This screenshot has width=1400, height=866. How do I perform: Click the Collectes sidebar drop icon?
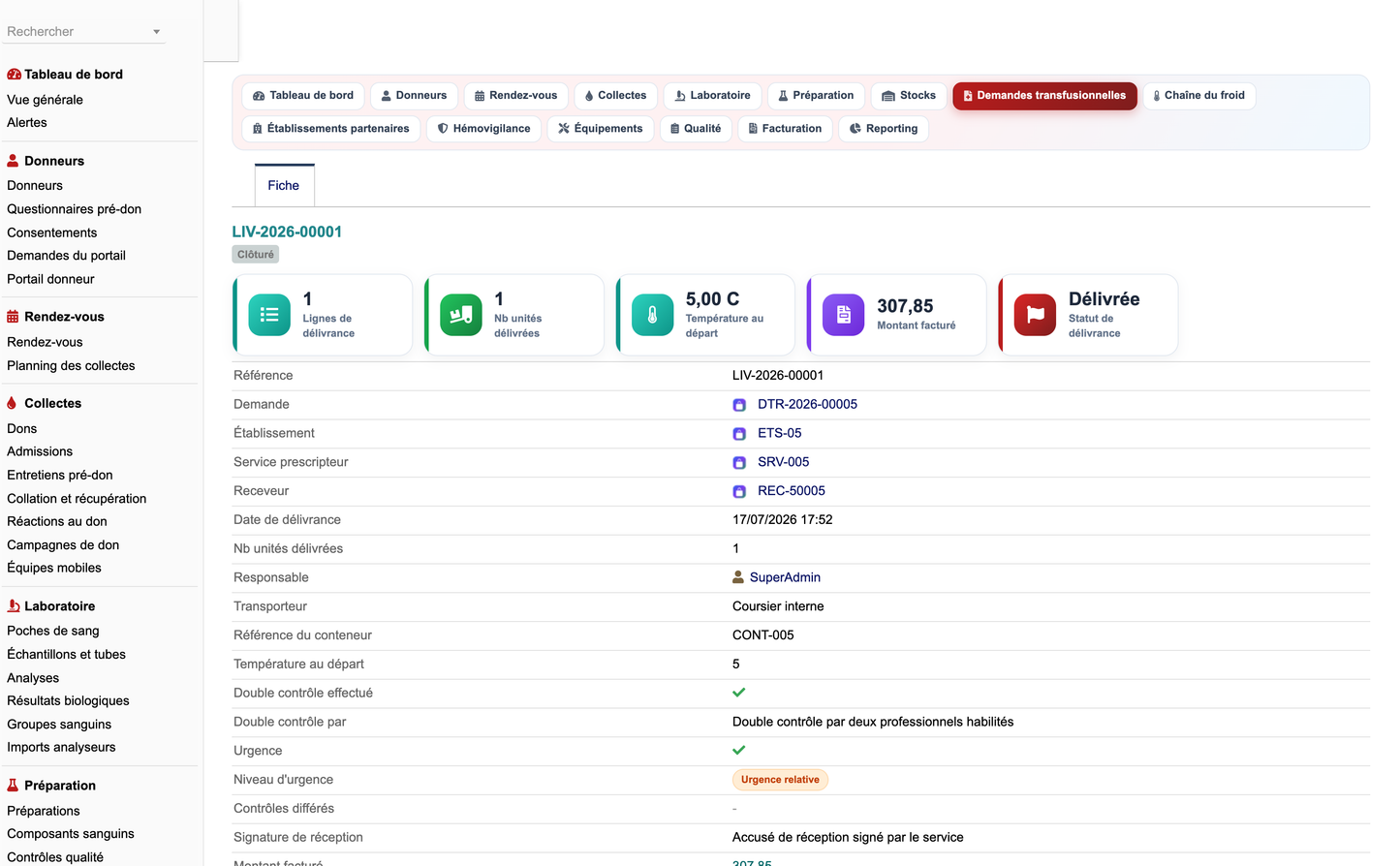[x=12, y=403]
